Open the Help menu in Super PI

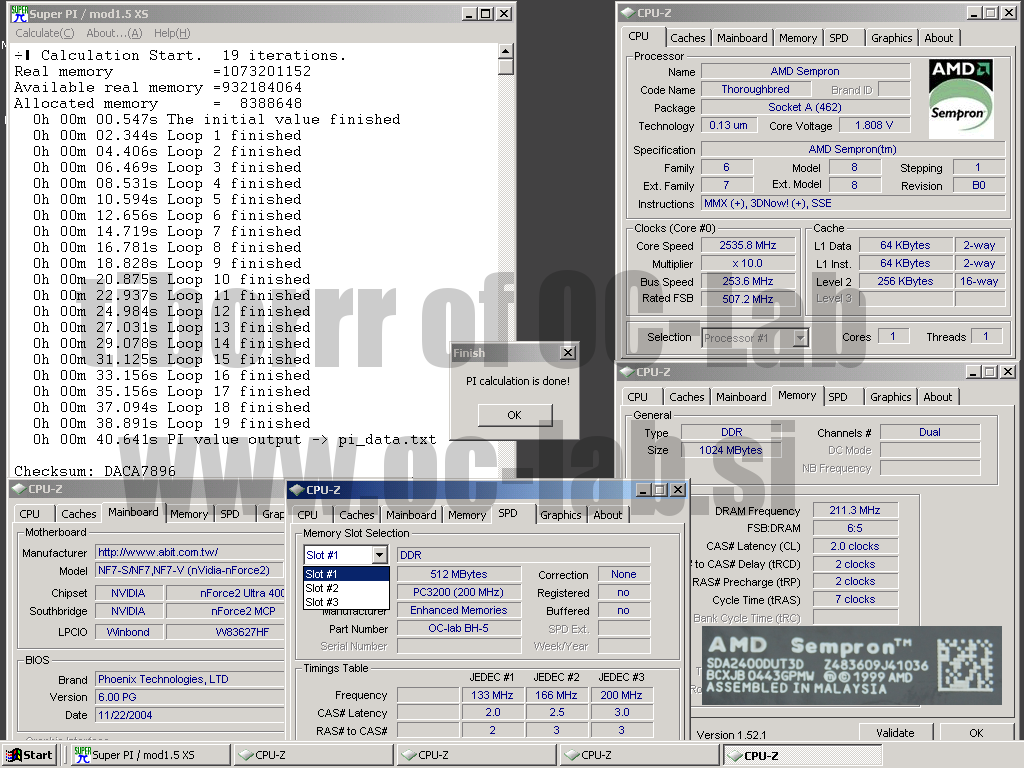(172, 33)
